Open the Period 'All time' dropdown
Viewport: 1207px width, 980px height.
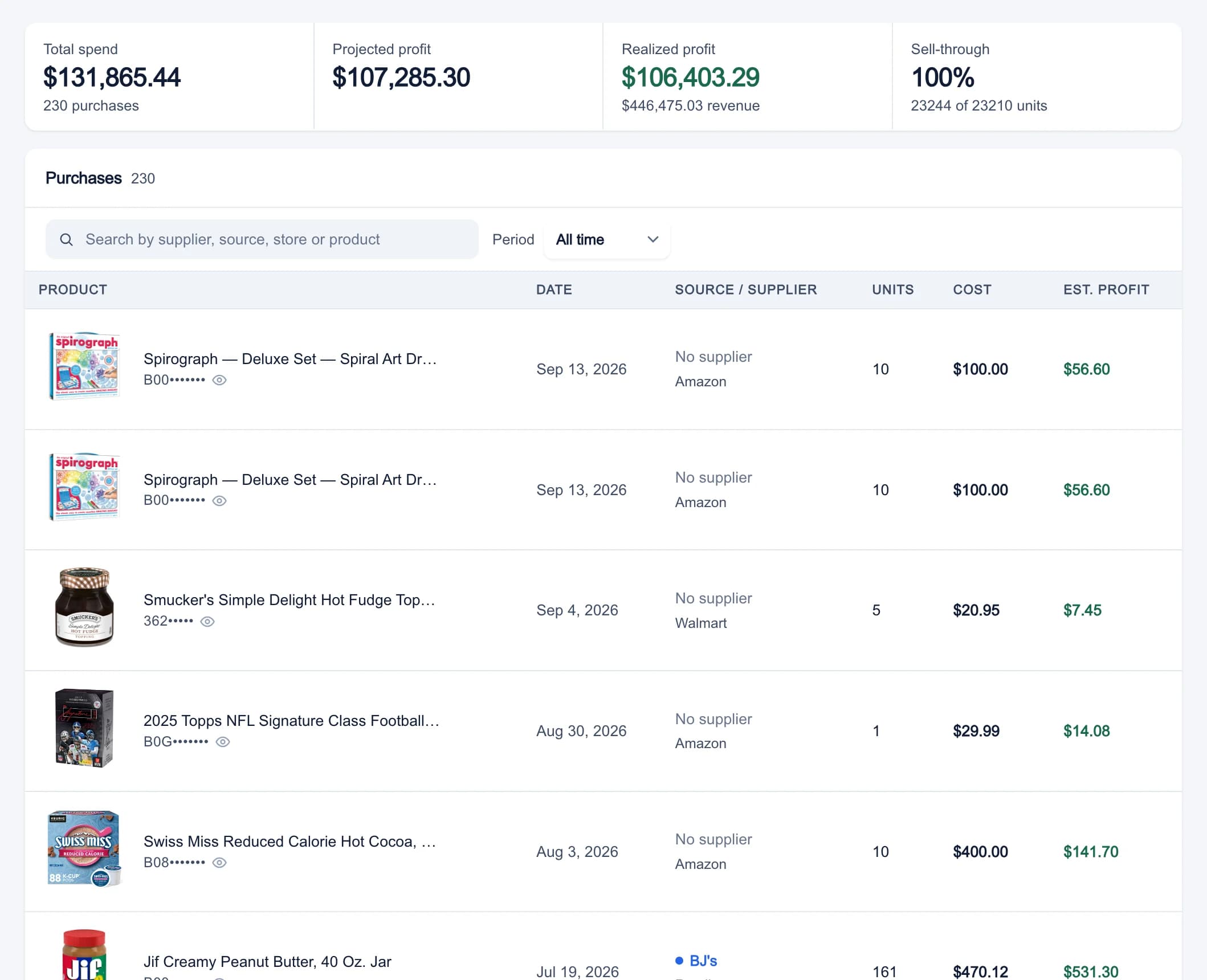click(x=607, y=239)
